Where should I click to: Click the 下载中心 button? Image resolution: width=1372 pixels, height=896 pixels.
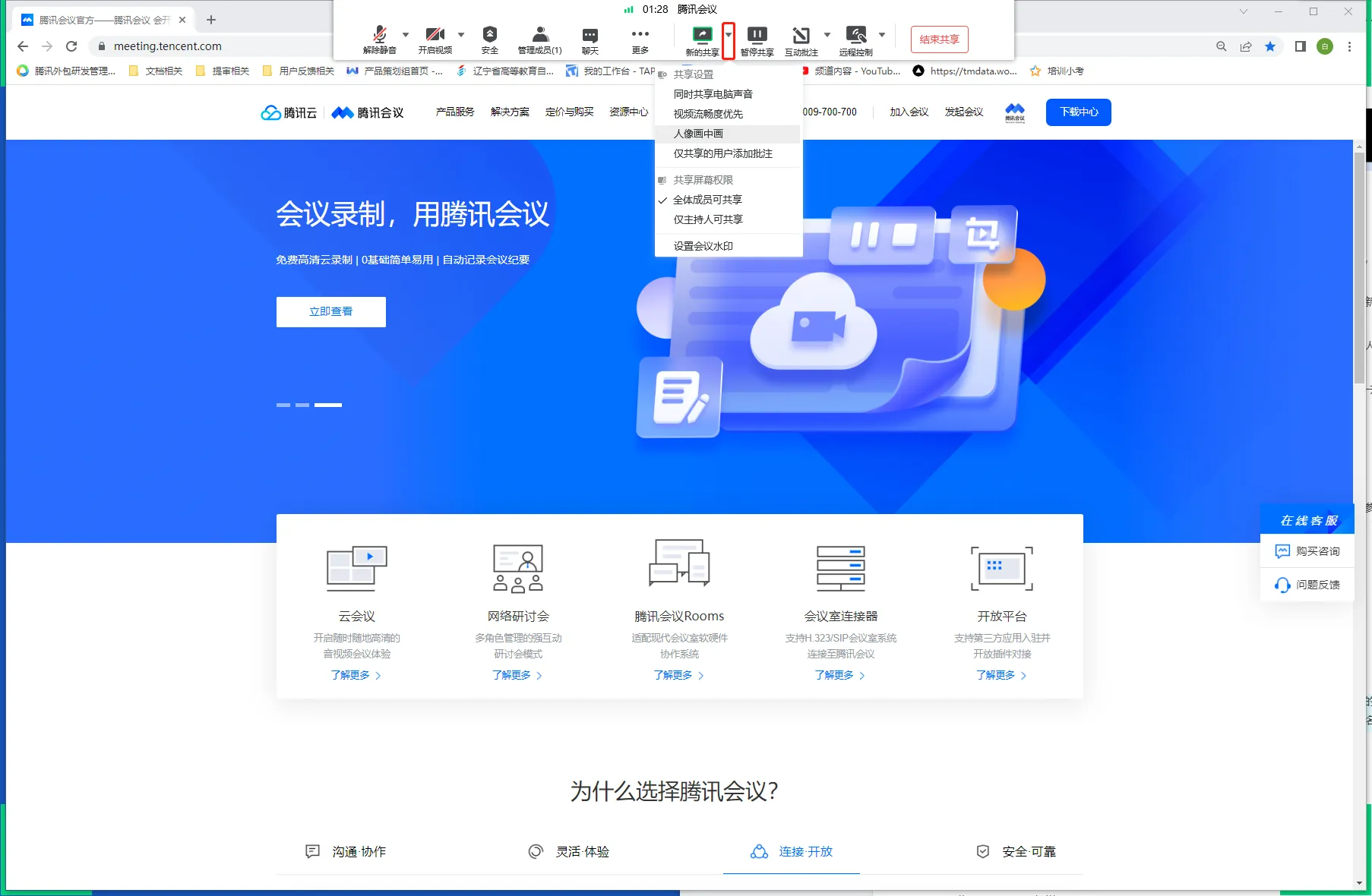click(x=1079, y=112)
